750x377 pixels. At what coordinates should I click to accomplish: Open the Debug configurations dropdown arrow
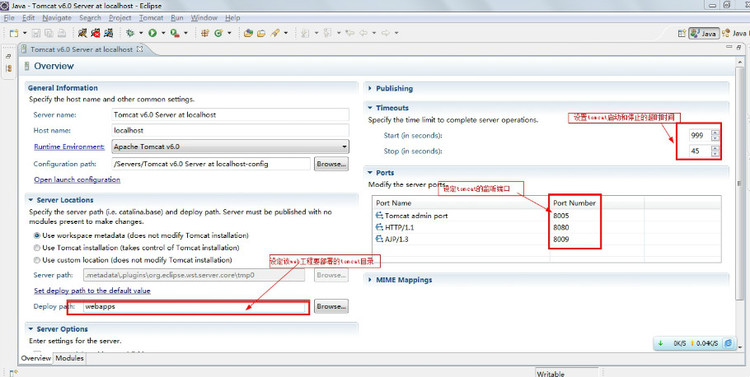[x=141, y=33]
